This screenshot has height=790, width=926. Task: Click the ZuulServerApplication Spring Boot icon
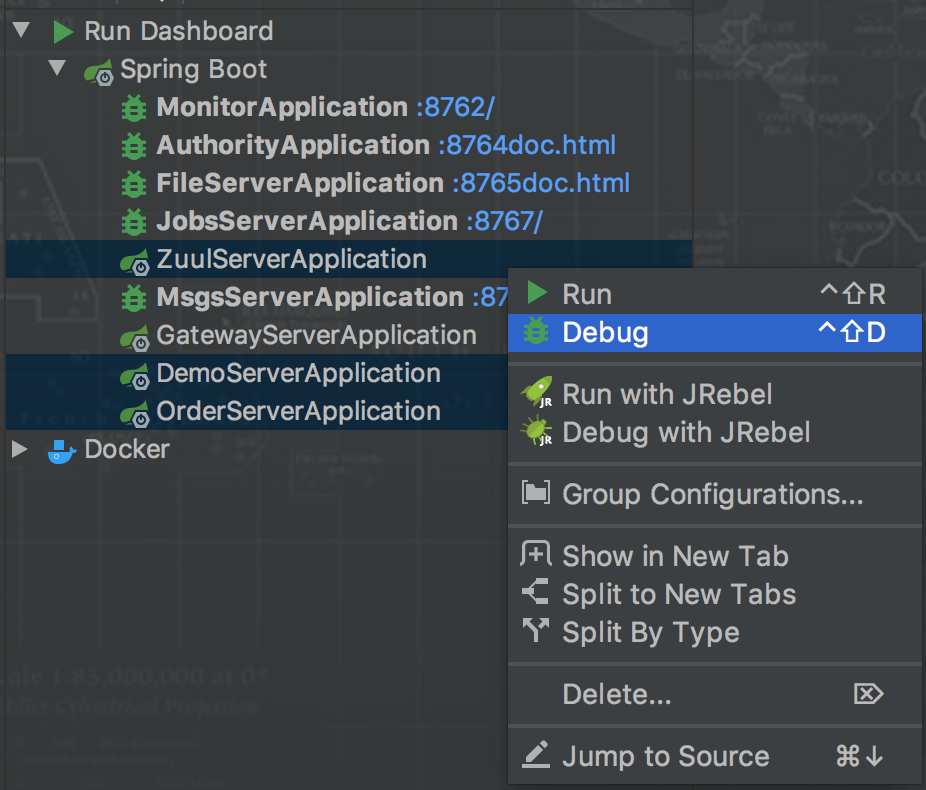(x=135, y=262)
